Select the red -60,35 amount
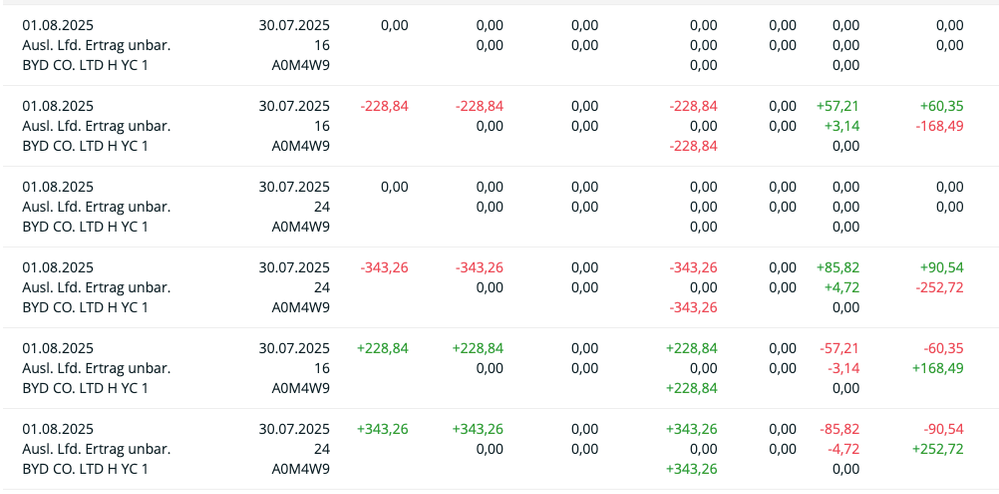The image size is (999, 494). [x=942, y=348]
